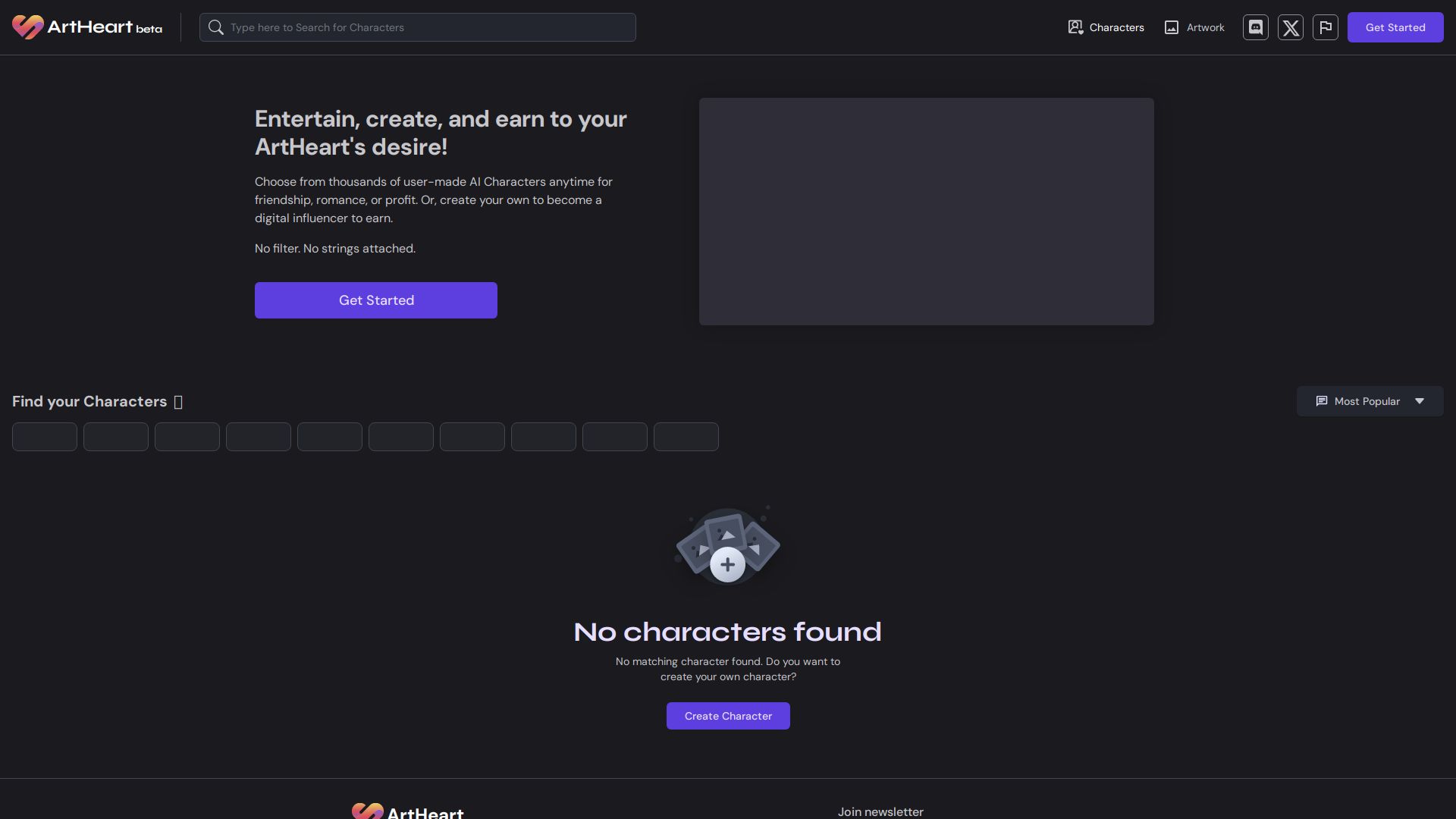Select the first empty category chip

point(45,437)
